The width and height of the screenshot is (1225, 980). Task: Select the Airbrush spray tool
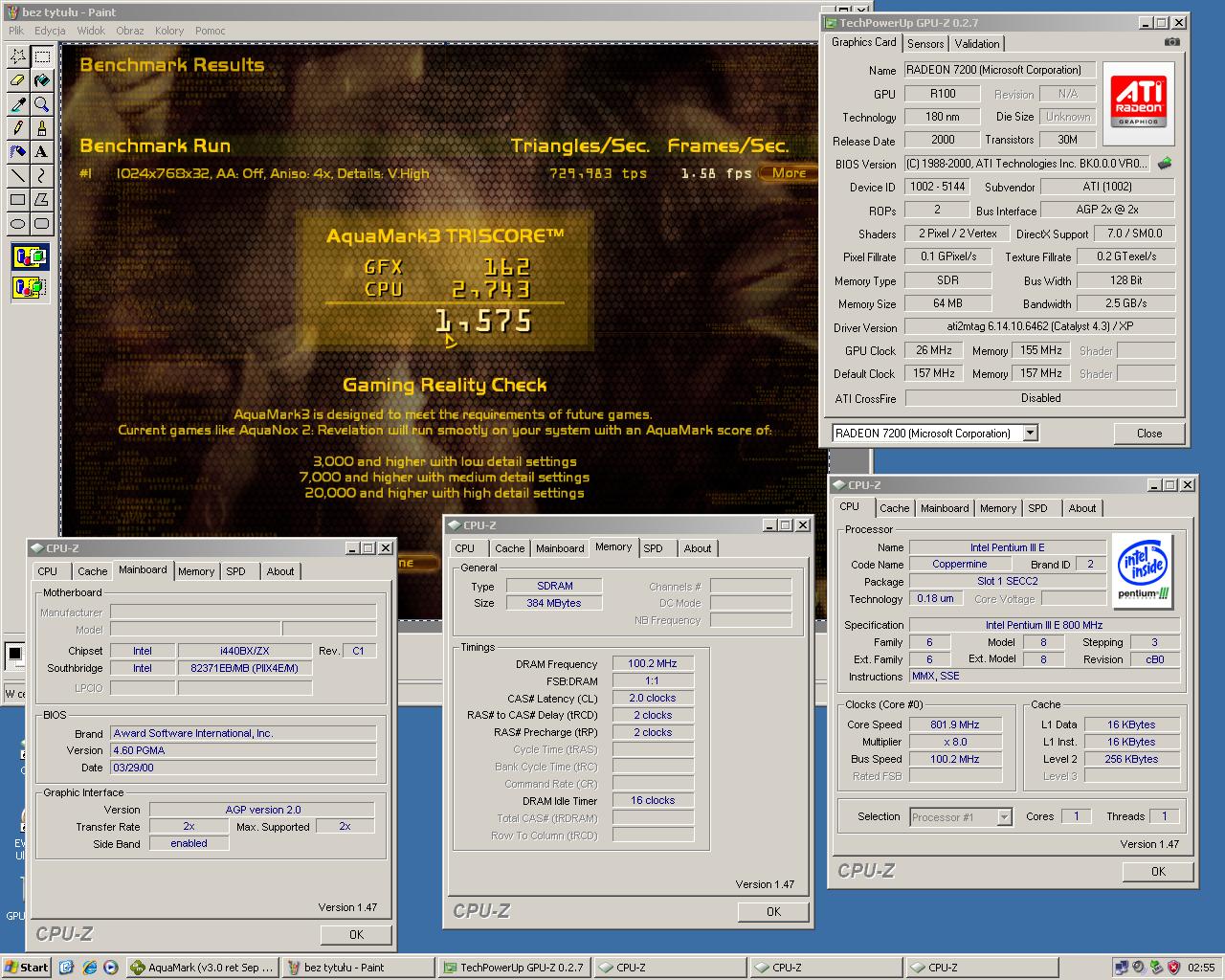pos(17,152)
